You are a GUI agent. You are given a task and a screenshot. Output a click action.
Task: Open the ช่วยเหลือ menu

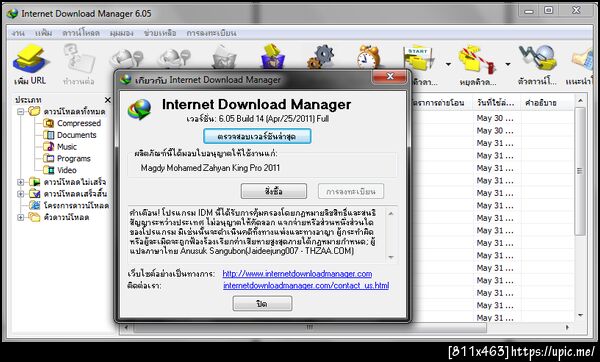pyautogui.click(x=160, y=33)
